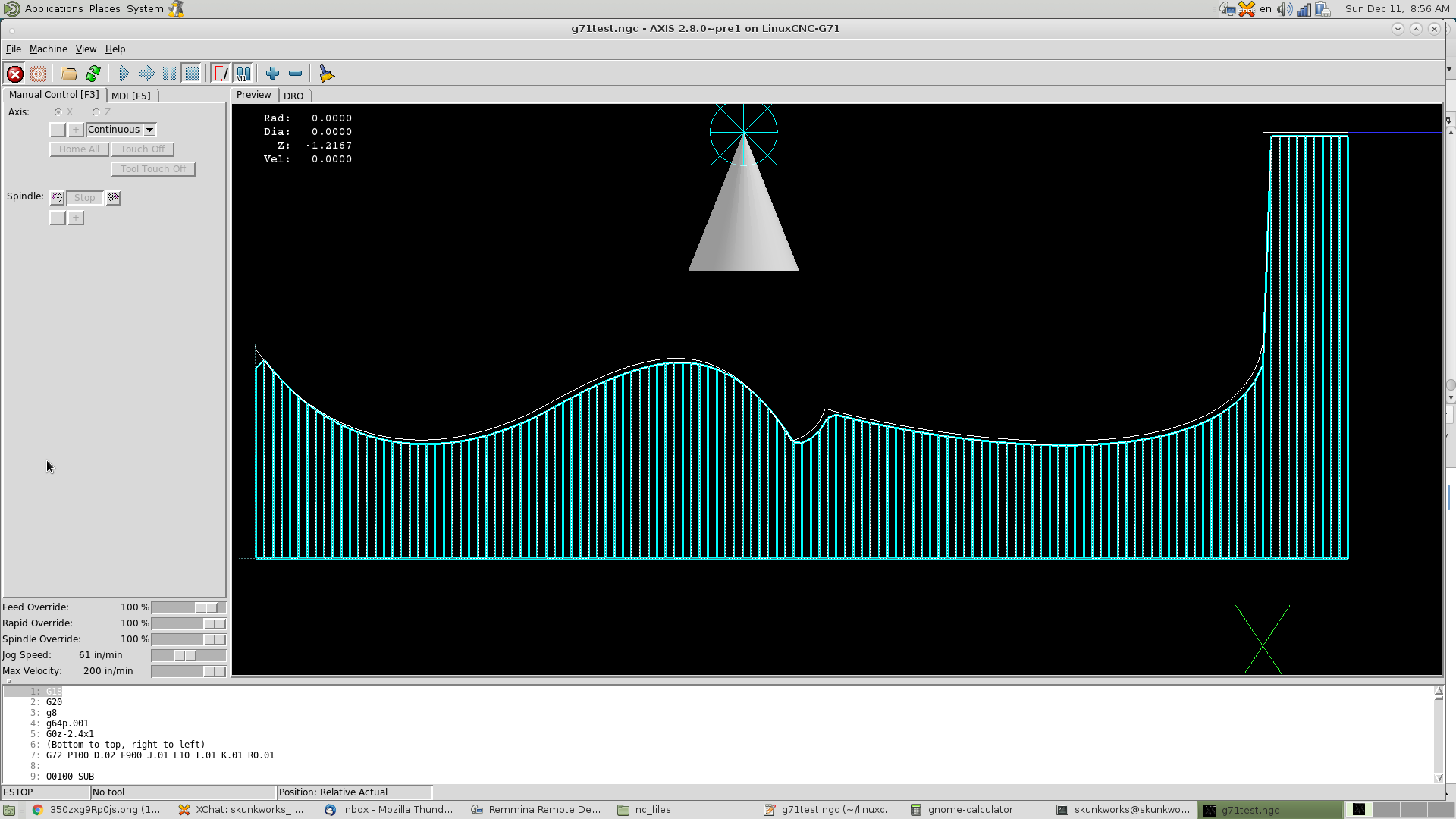
Task: Click the show desktop icon in taskbar
Action: click(9, 810)
